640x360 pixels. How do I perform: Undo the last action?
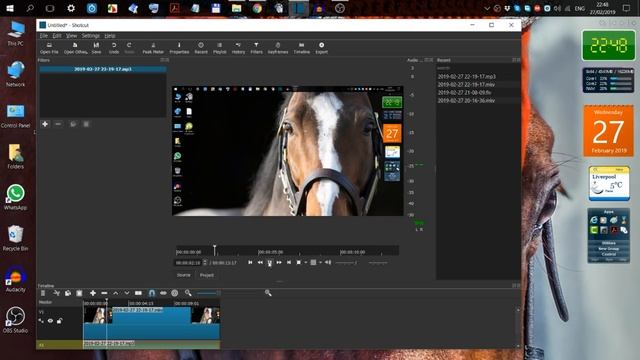114,48
